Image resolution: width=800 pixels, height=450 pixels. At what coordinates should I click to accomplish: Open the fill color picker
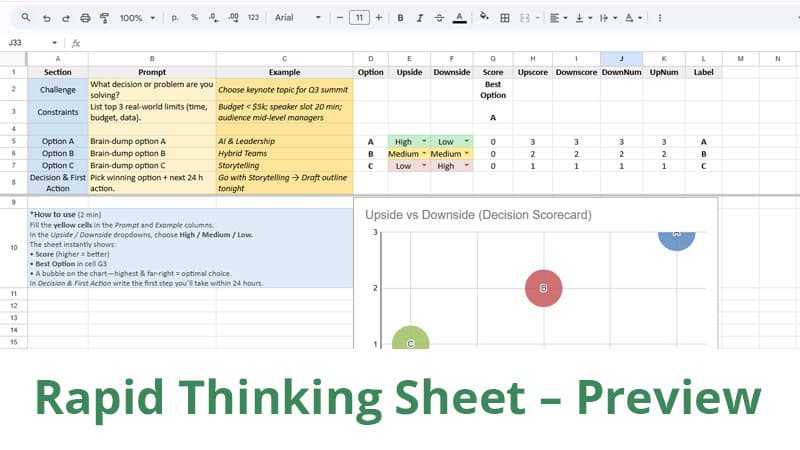click(x=484, y=18)
